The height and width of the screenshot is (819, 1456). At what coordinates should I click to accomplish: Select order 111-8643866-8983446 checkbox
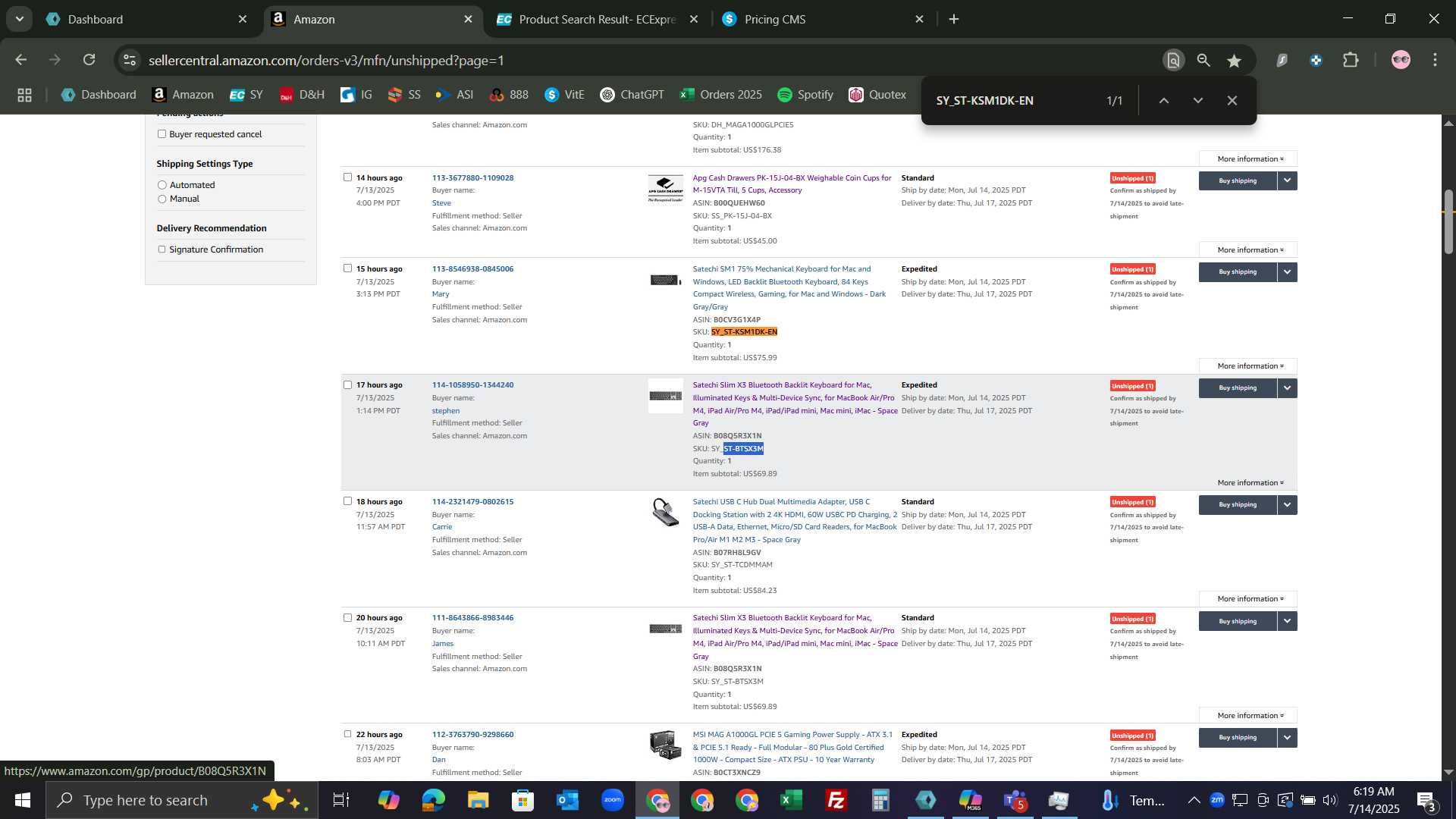[347, 618]
